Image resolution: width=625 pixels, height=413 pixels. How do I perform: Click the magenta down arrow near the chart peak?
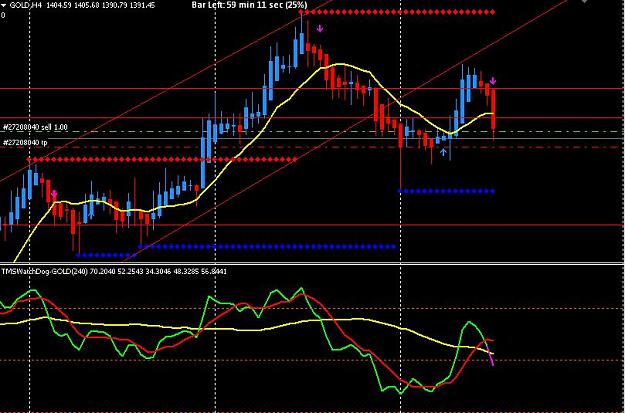320,29
